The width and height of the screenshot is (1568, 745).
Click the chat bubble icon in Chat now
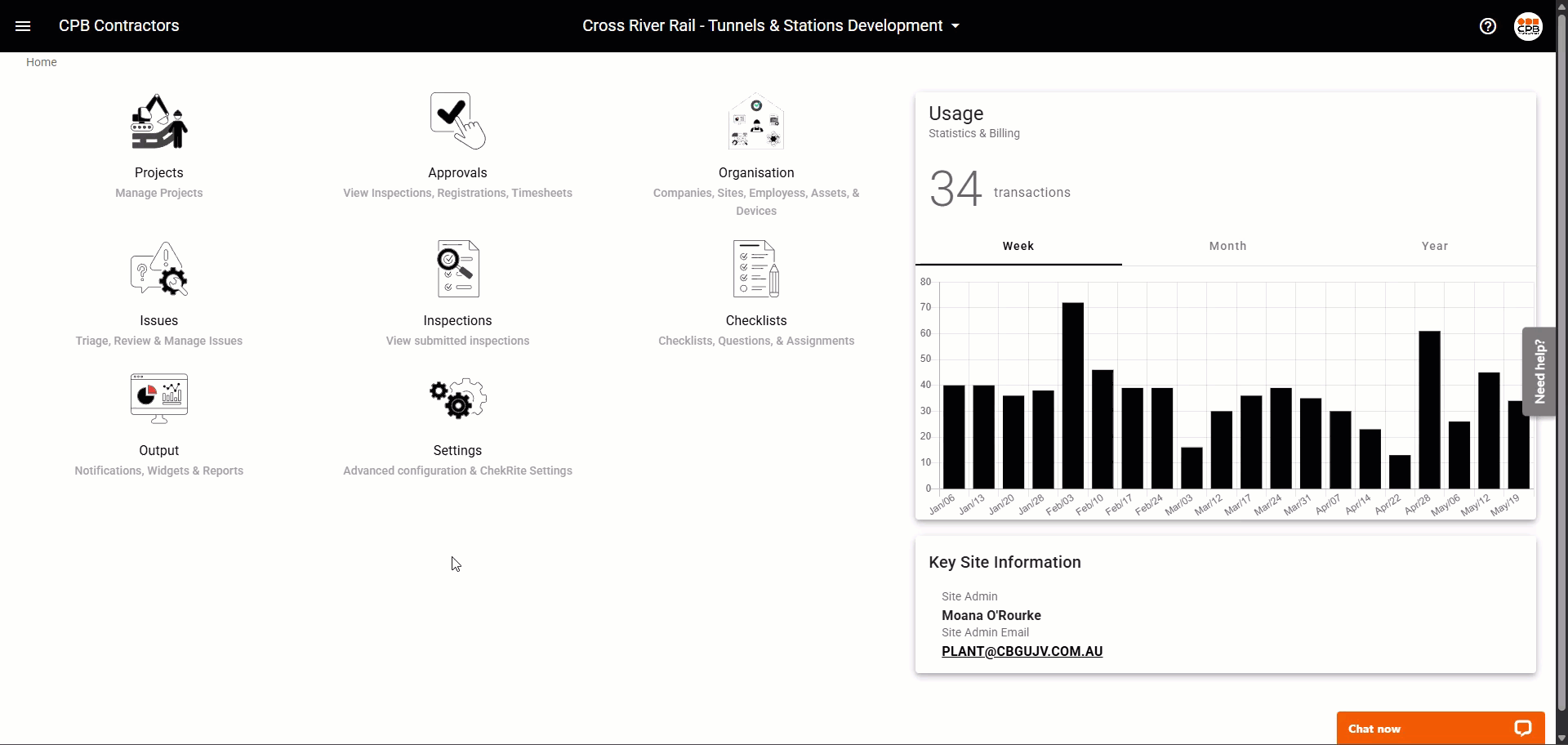(1522, 729)
